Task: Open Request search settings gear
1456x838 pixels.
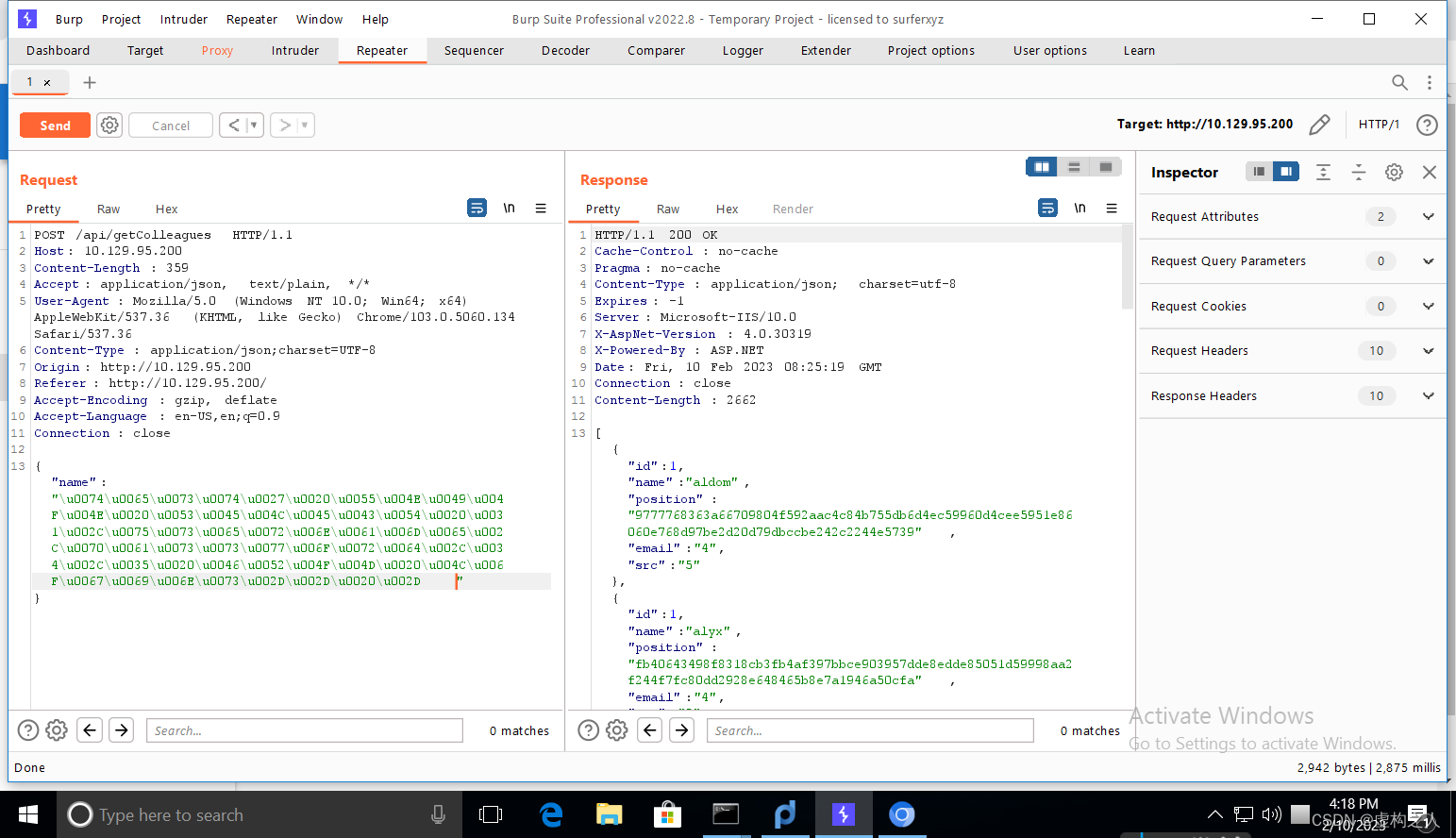Action: click(x=57, y=730)
